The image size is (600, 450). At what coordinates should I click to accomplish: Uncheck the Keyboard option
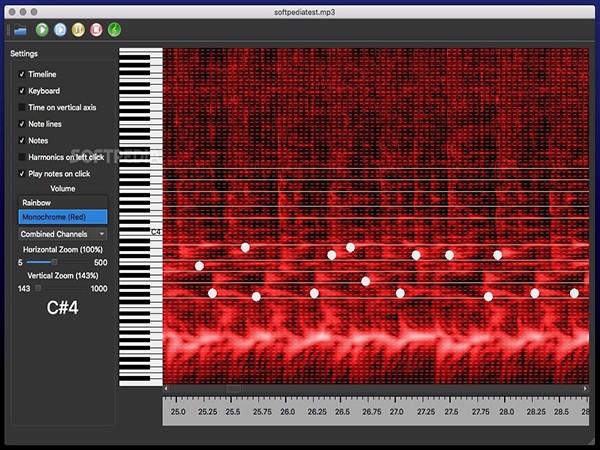22,91
